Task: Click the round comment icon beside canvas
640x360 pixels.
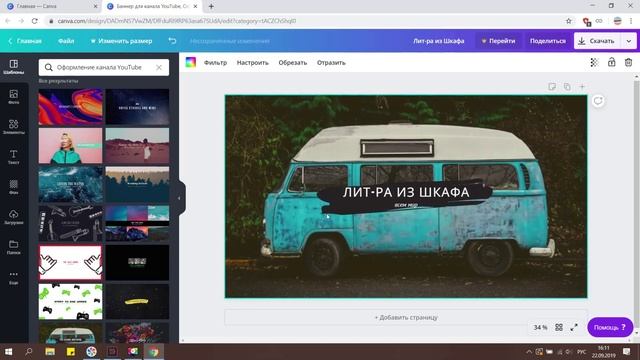Action: (x=598, y=101)
